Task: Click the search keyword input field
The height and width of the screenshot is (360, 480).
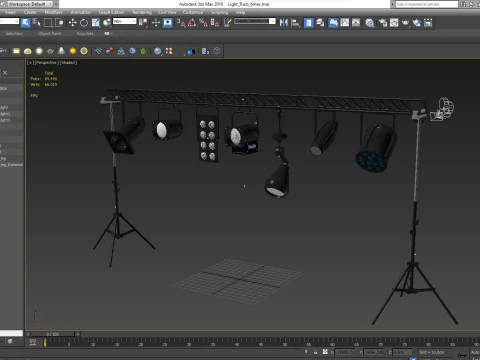Action: coord(427,4)
